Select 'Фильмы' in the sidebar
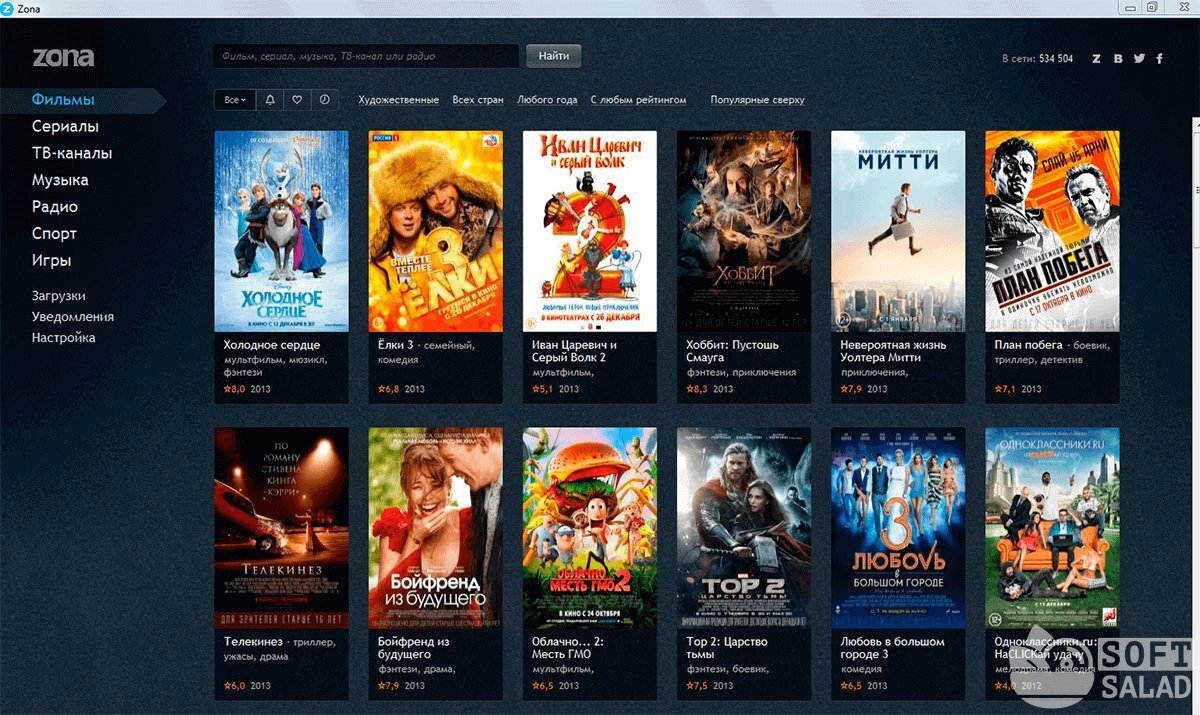This screenshot has width=1200, height=715. point(63,100)
